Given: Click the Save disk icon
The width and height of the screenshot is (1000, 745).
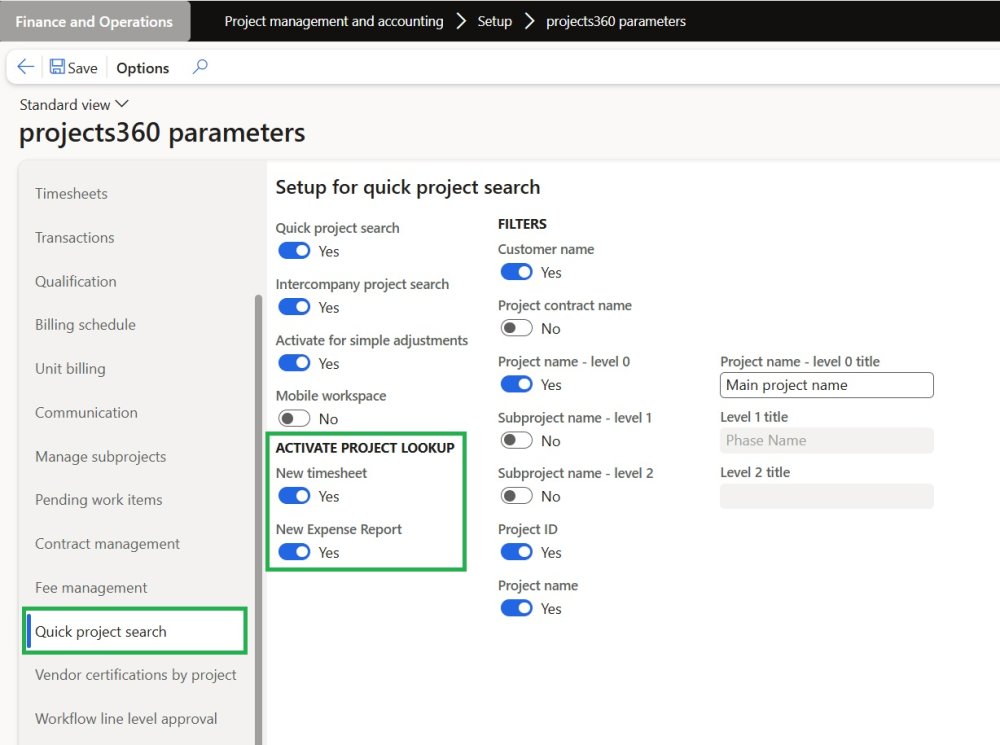Looking at the screenshot, I should 57,67.
